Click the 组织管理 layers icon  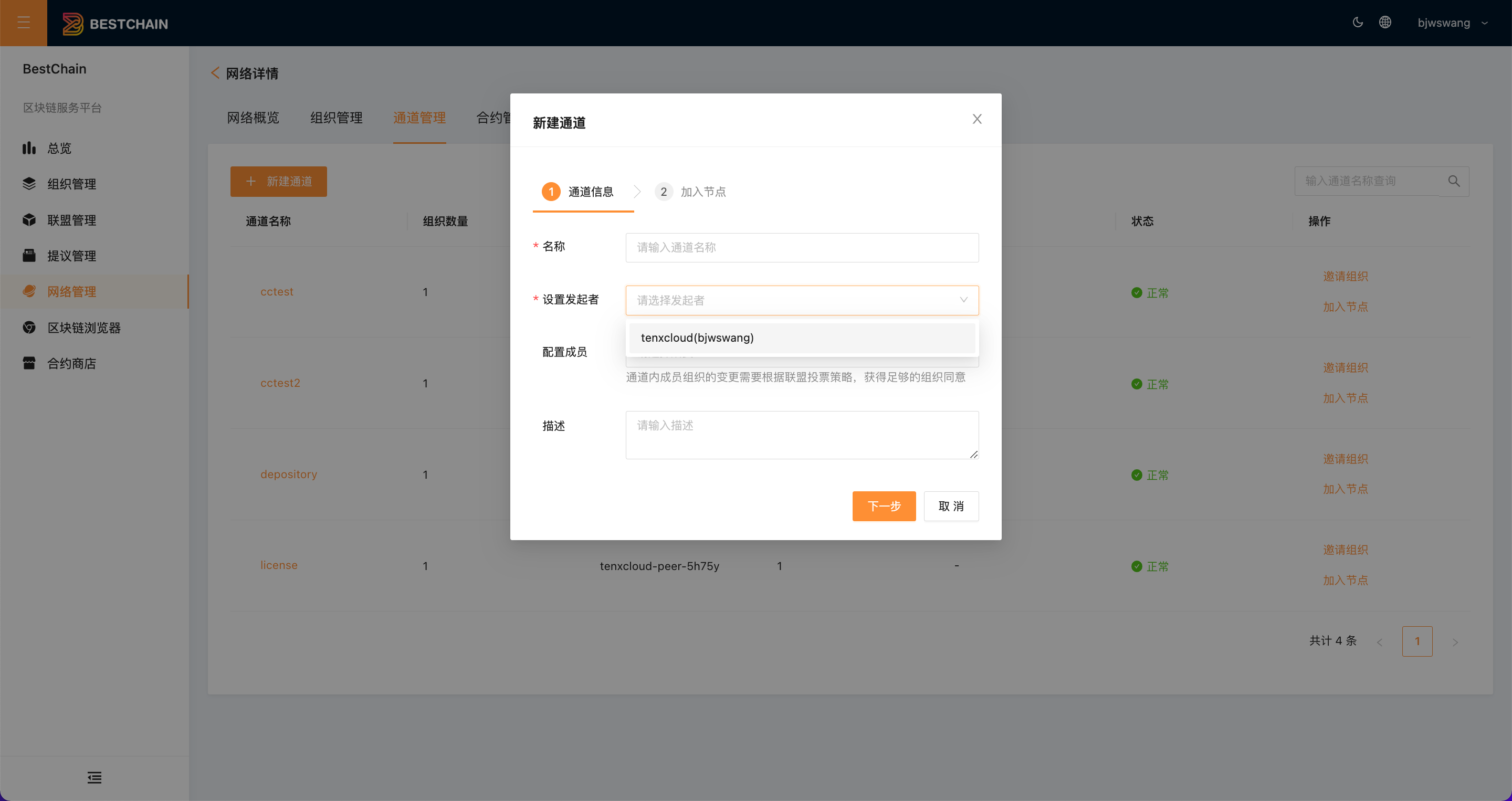29,184
